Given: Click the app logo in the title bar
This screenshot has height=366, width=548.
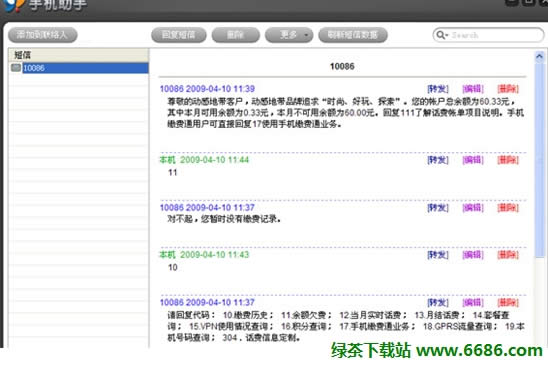Looking at the screenshot, I should (x=14, y=5).
